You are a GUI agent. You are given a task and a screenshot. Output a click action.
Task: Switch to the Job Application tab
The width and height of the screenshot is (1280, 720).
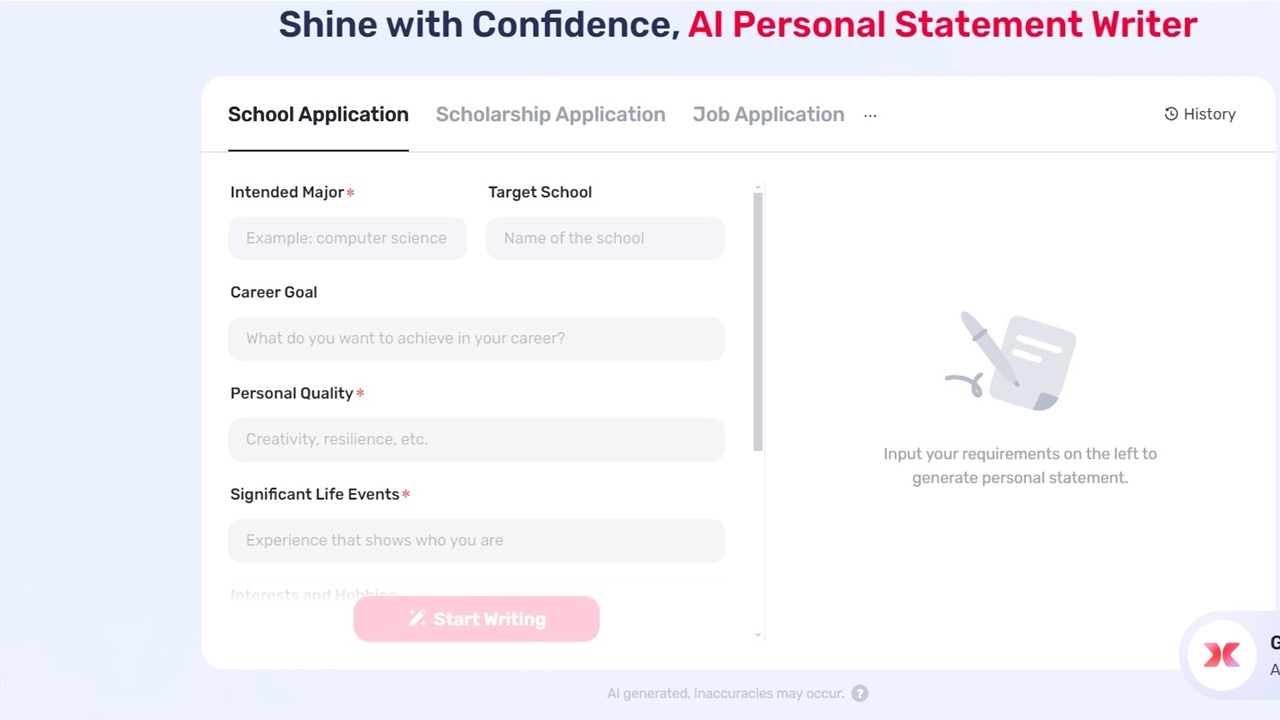tap(768, 114)
